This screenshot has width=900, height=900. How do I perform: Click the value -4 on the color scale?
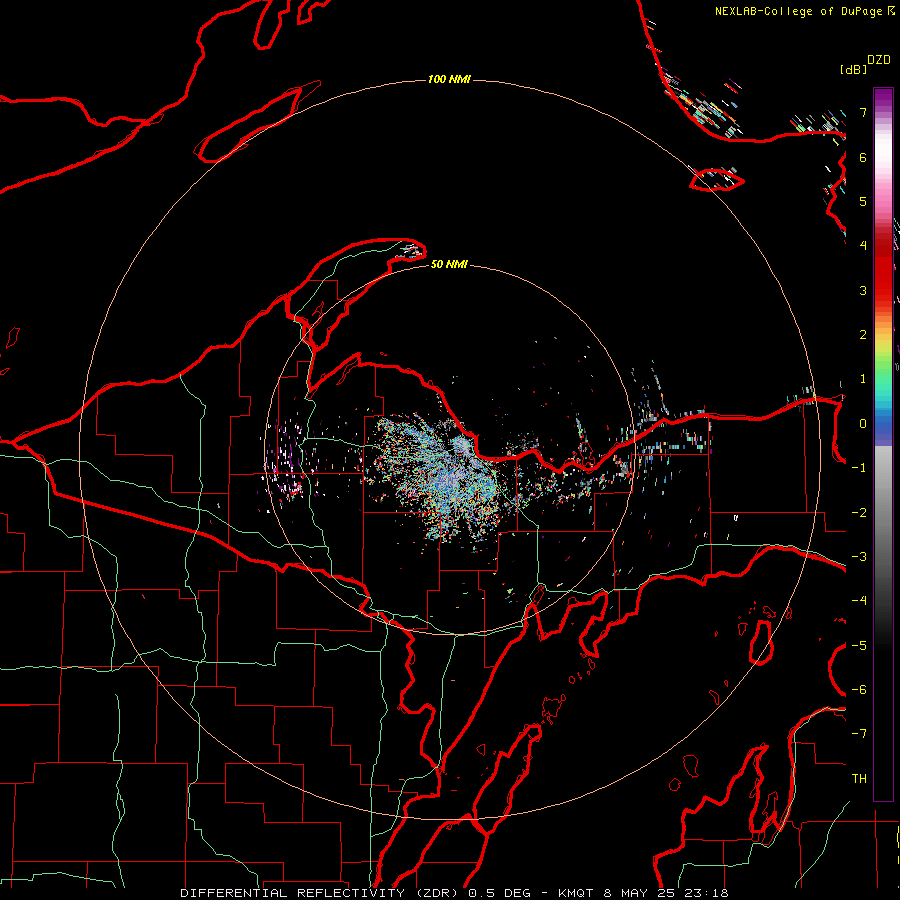tap(859, 601)
